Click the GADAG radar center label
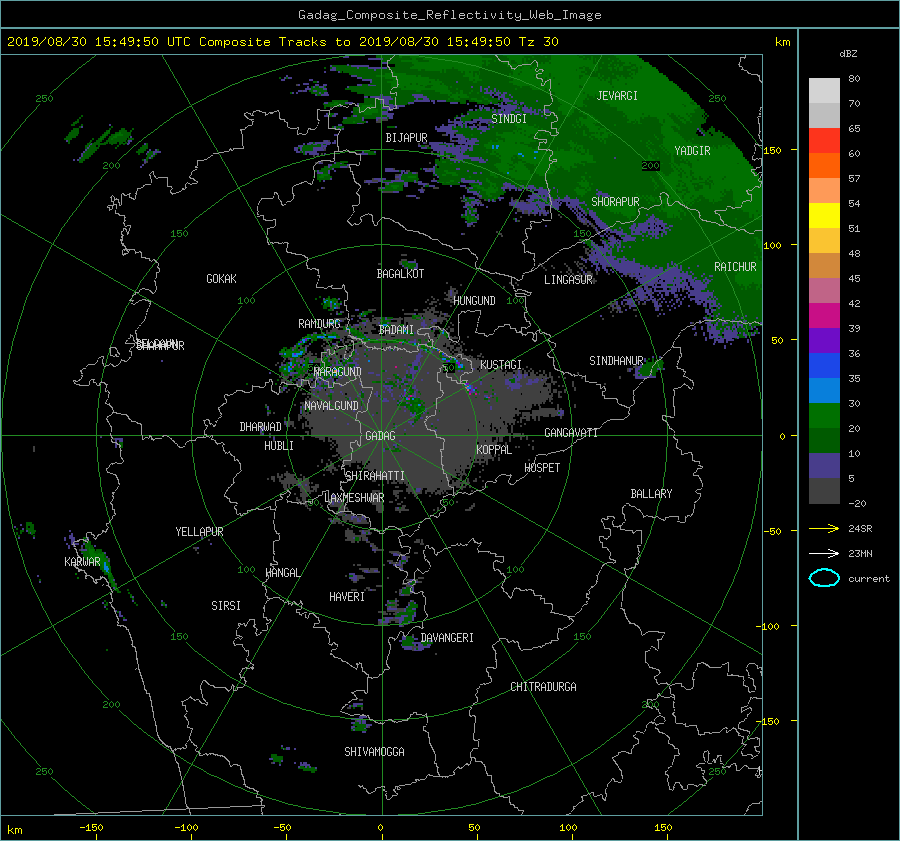 tap(381, 436)
